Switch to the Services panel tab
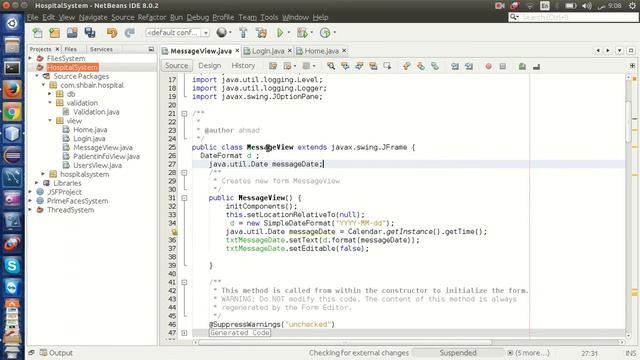 coord(101,49)
